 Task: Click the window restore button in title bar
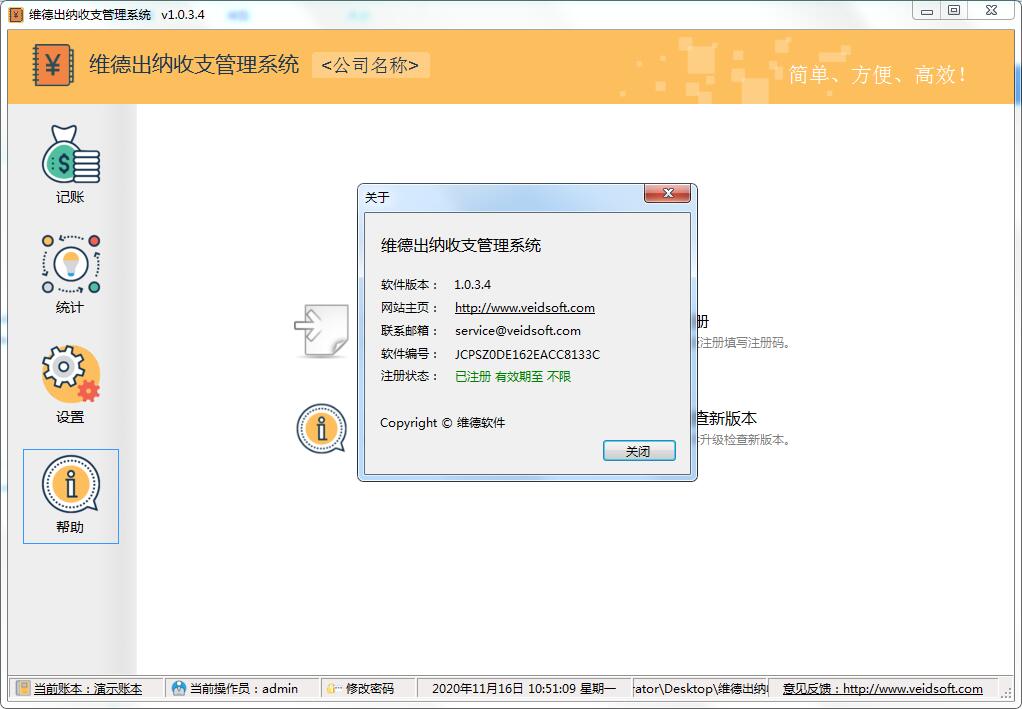point(954,10)
